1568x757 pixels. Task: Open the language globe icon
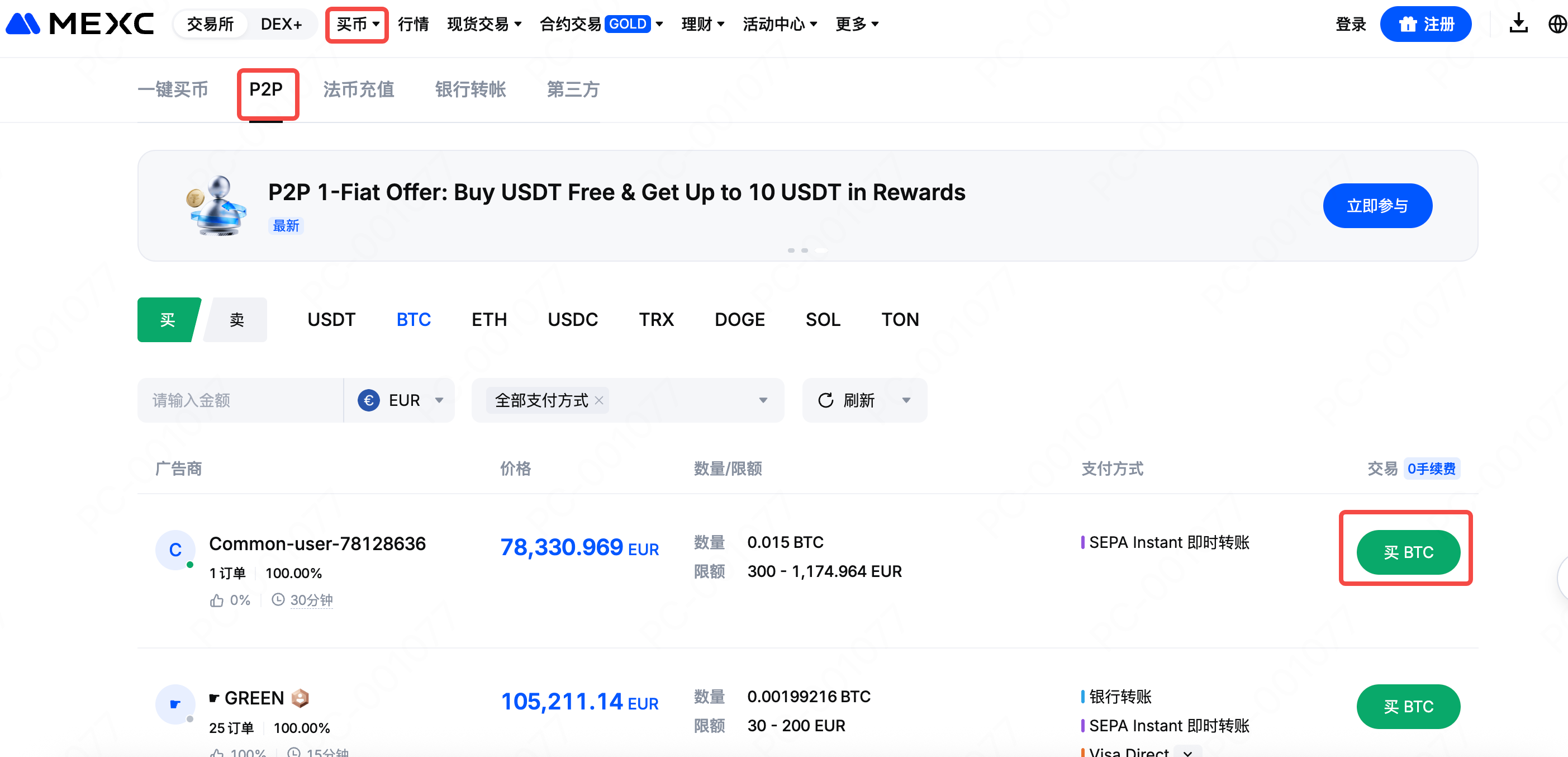tap(1557, 25)
